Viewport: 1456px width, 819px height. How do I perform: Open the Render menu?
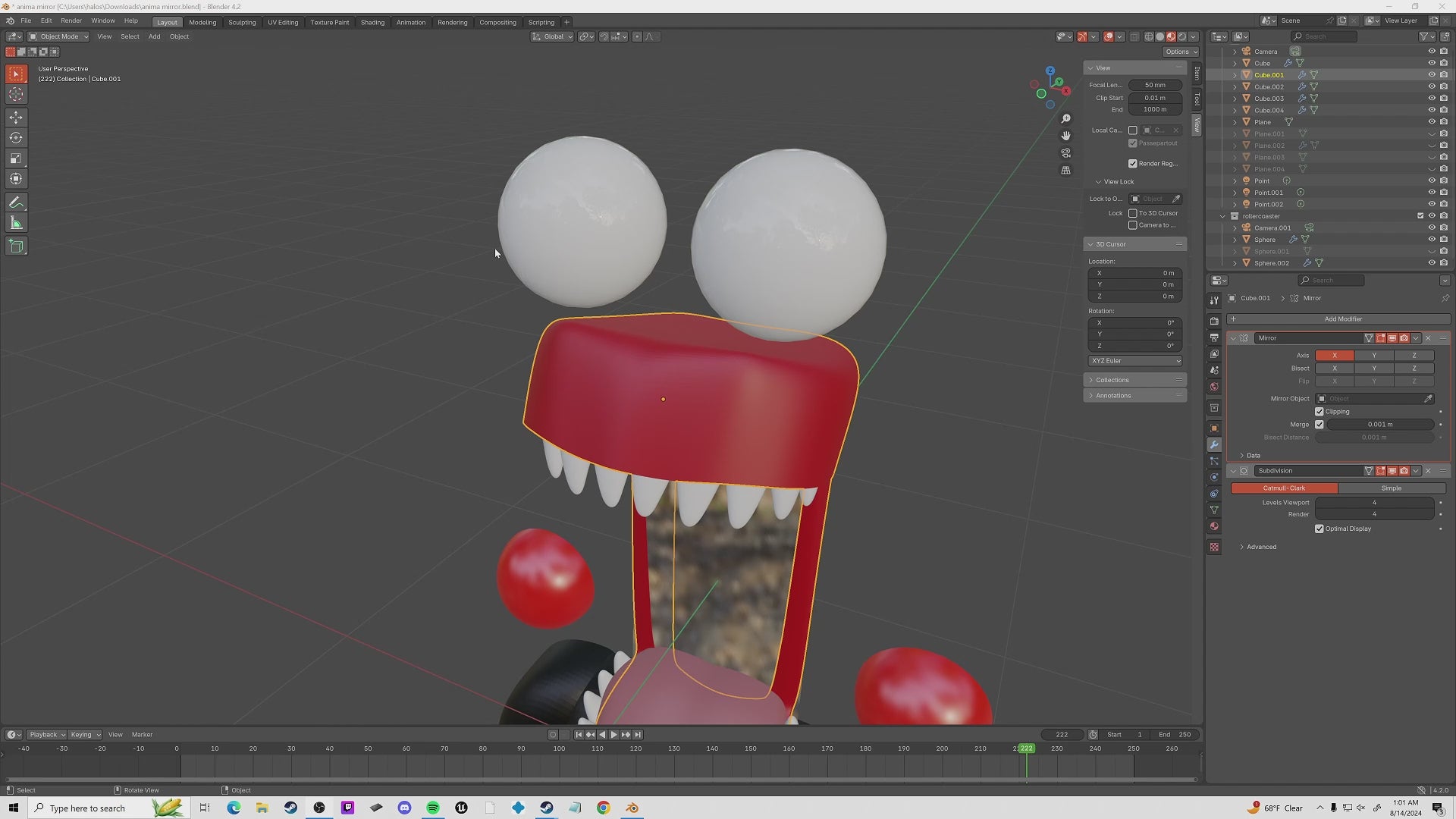[x=71, y=20]
